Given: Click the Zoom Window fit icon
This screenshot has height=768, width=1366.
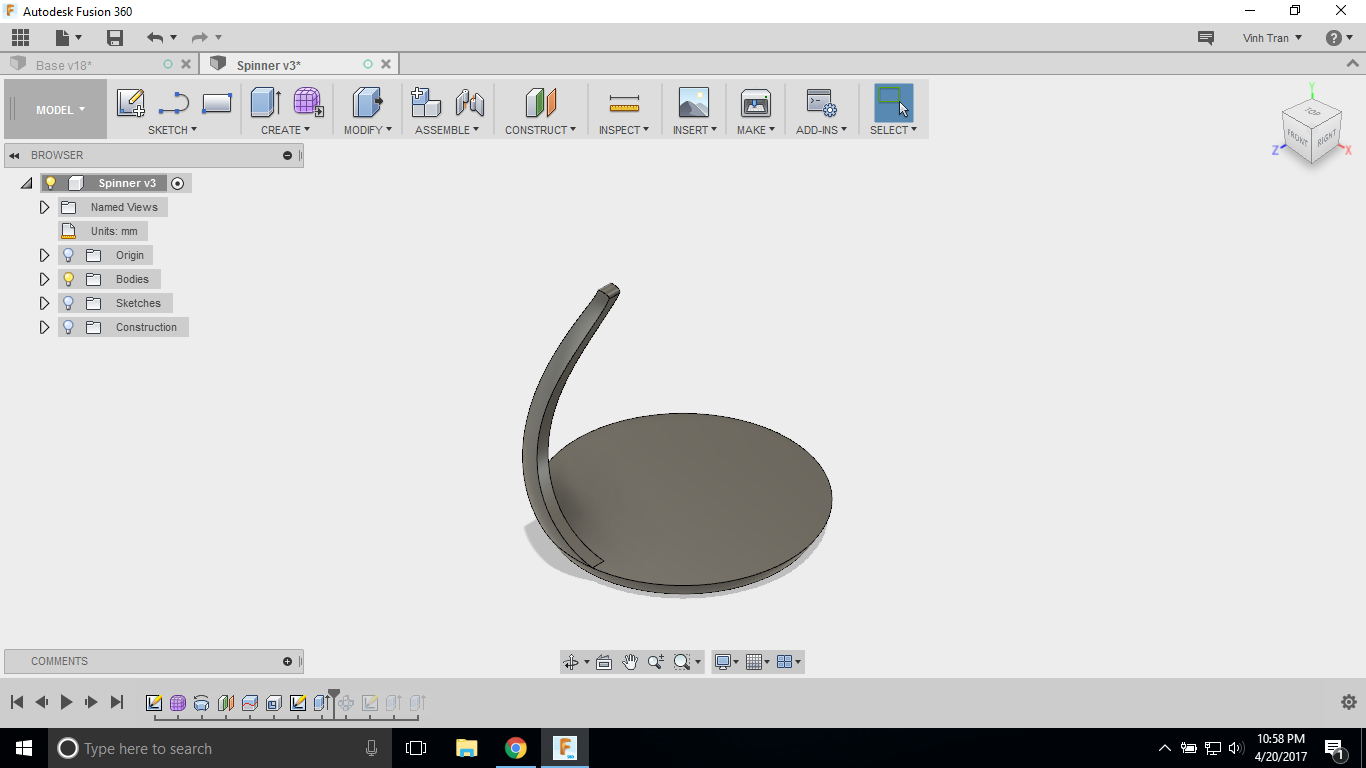Looking at the screenshot, I should (x=682, y=662).
